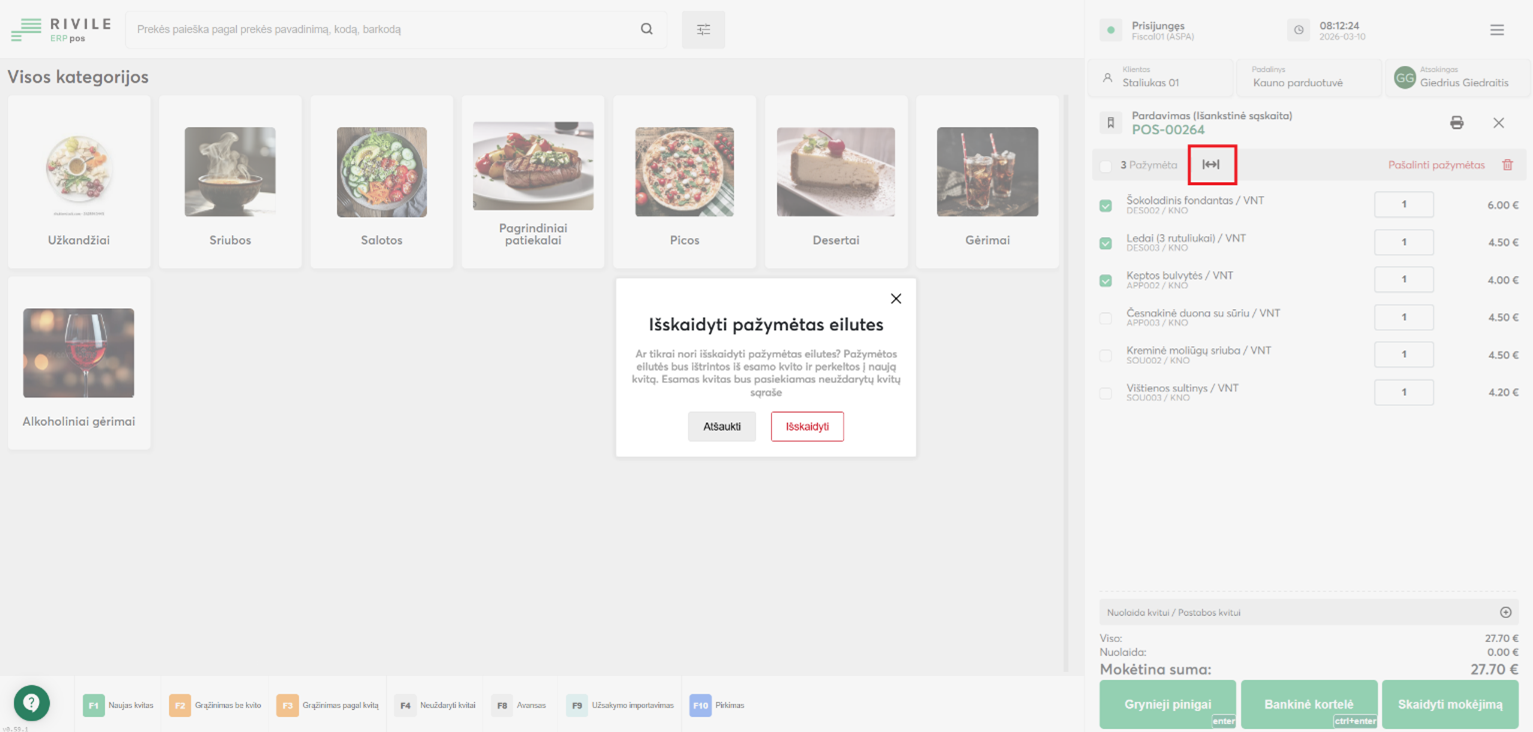Close the split dialog with X
Screen dimensions: 1533x732
pyautogui.click(x=896, y=299)
